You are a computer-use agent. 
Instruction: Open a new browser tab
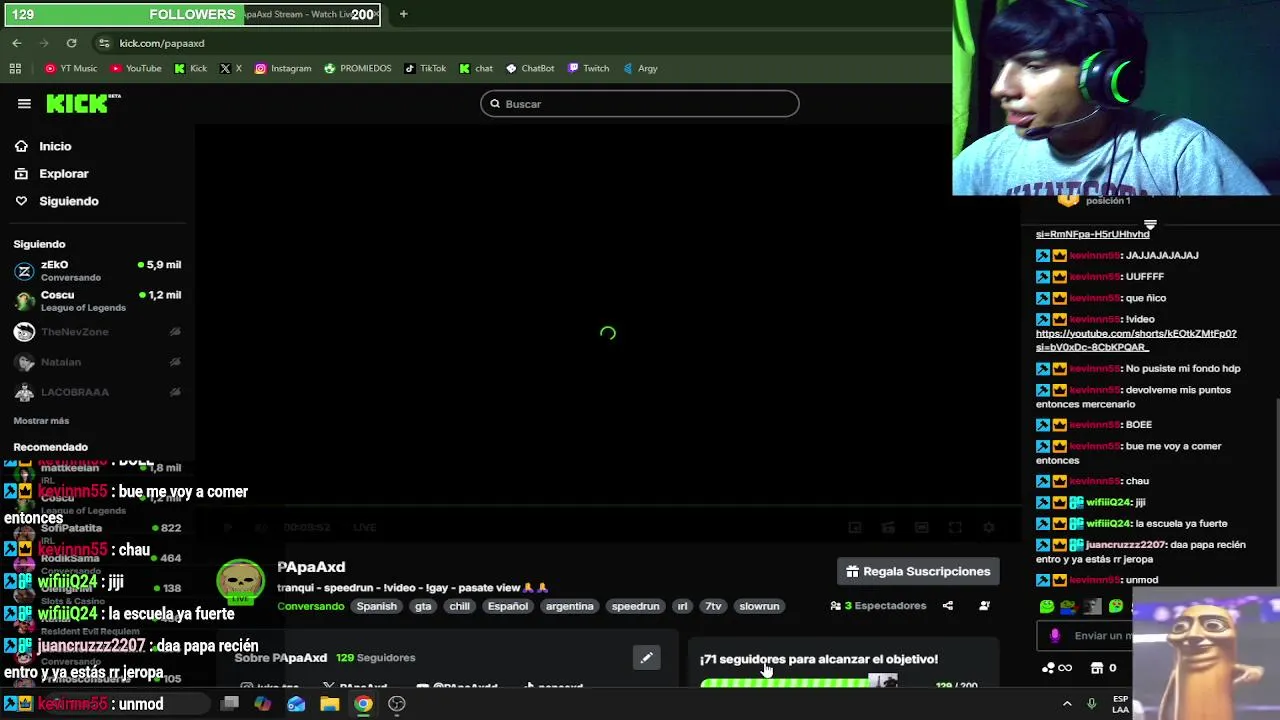point(403,14)
